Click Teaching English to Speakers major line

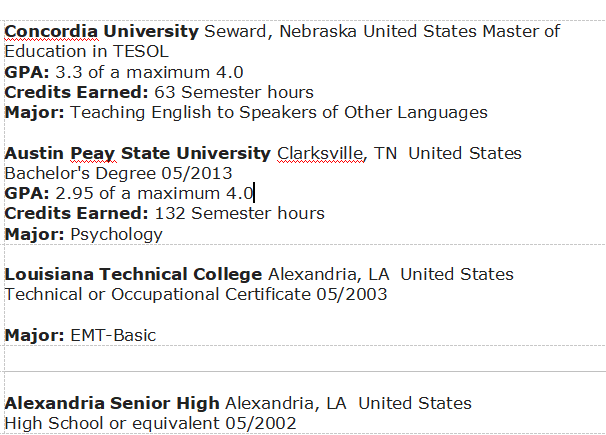(x=278, y=112)
